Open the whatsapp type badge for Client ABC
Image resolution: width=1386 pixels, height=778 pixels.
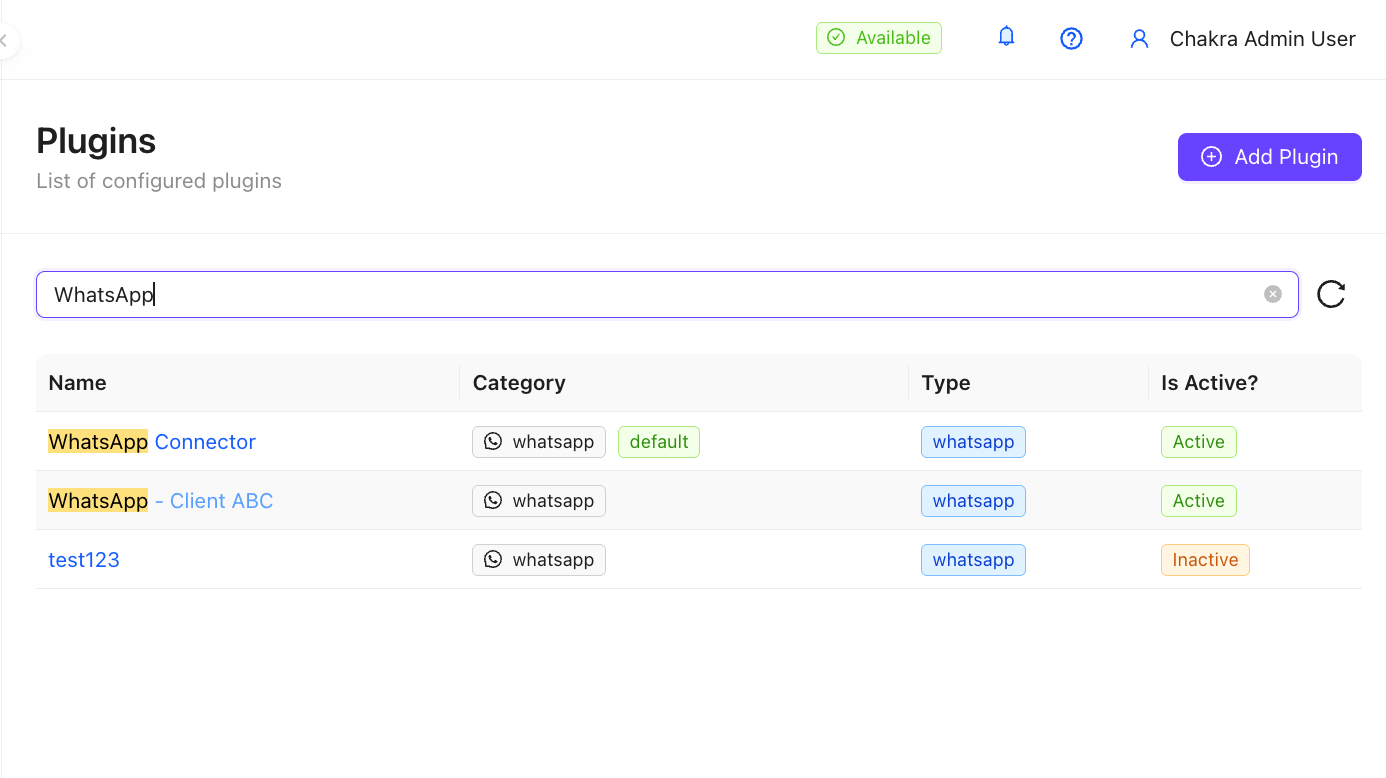pyautogui.click(x=973, y=500)
